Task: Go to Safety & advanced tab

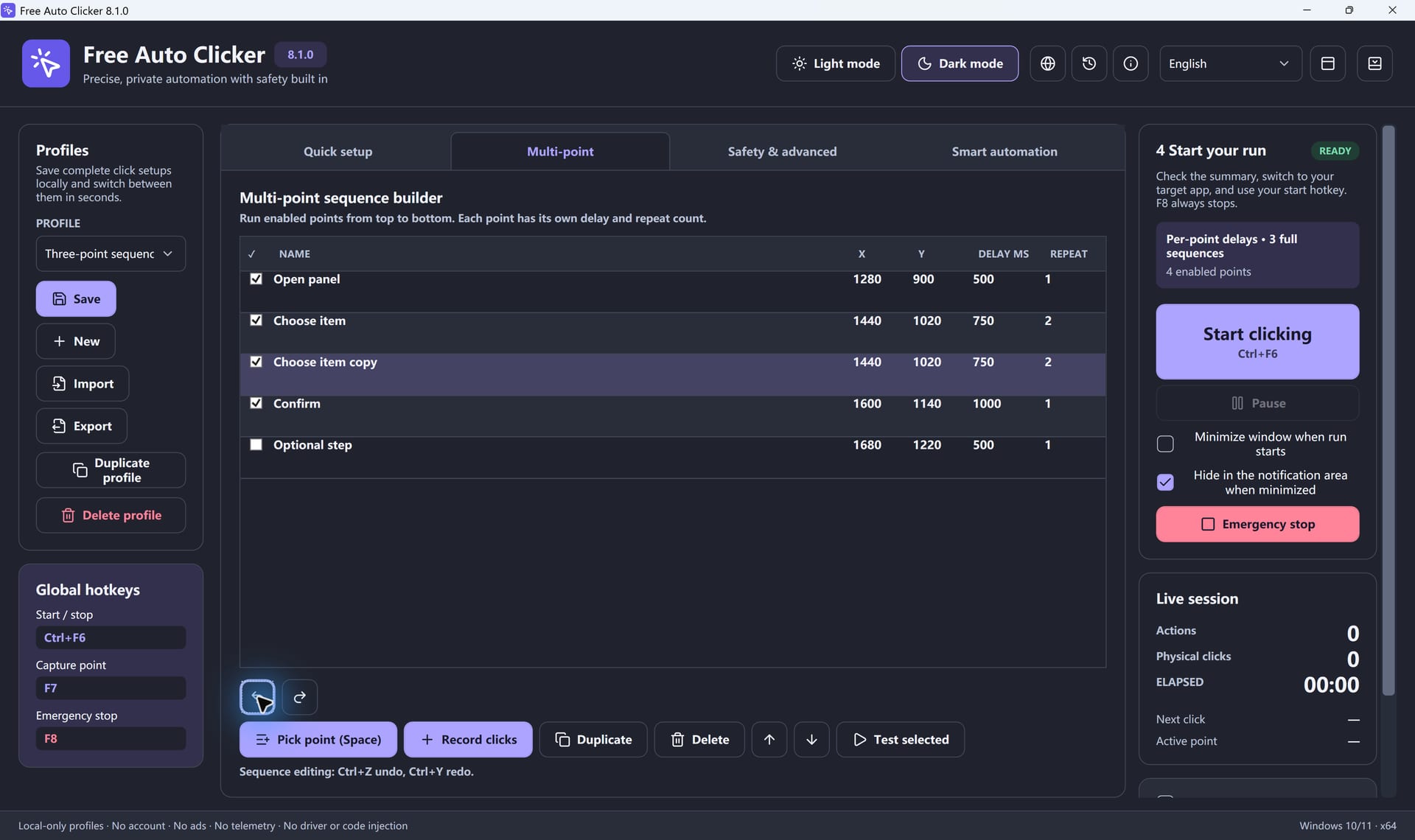Action: 782,152
